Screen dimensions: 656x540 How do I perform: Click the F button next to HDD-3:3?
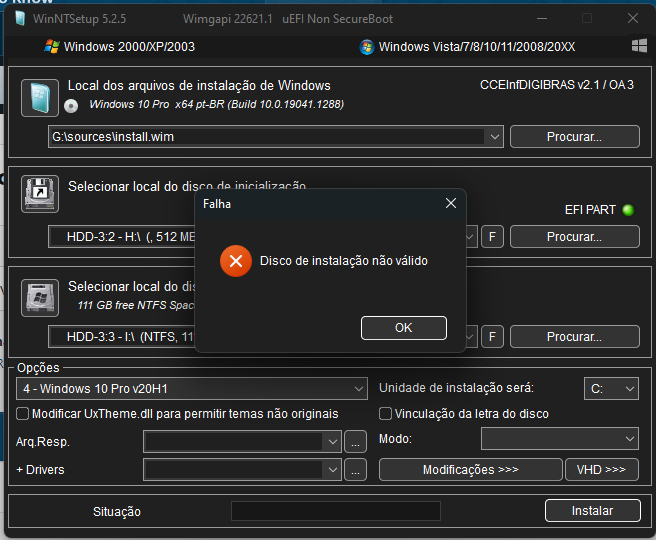click(492, 337)
